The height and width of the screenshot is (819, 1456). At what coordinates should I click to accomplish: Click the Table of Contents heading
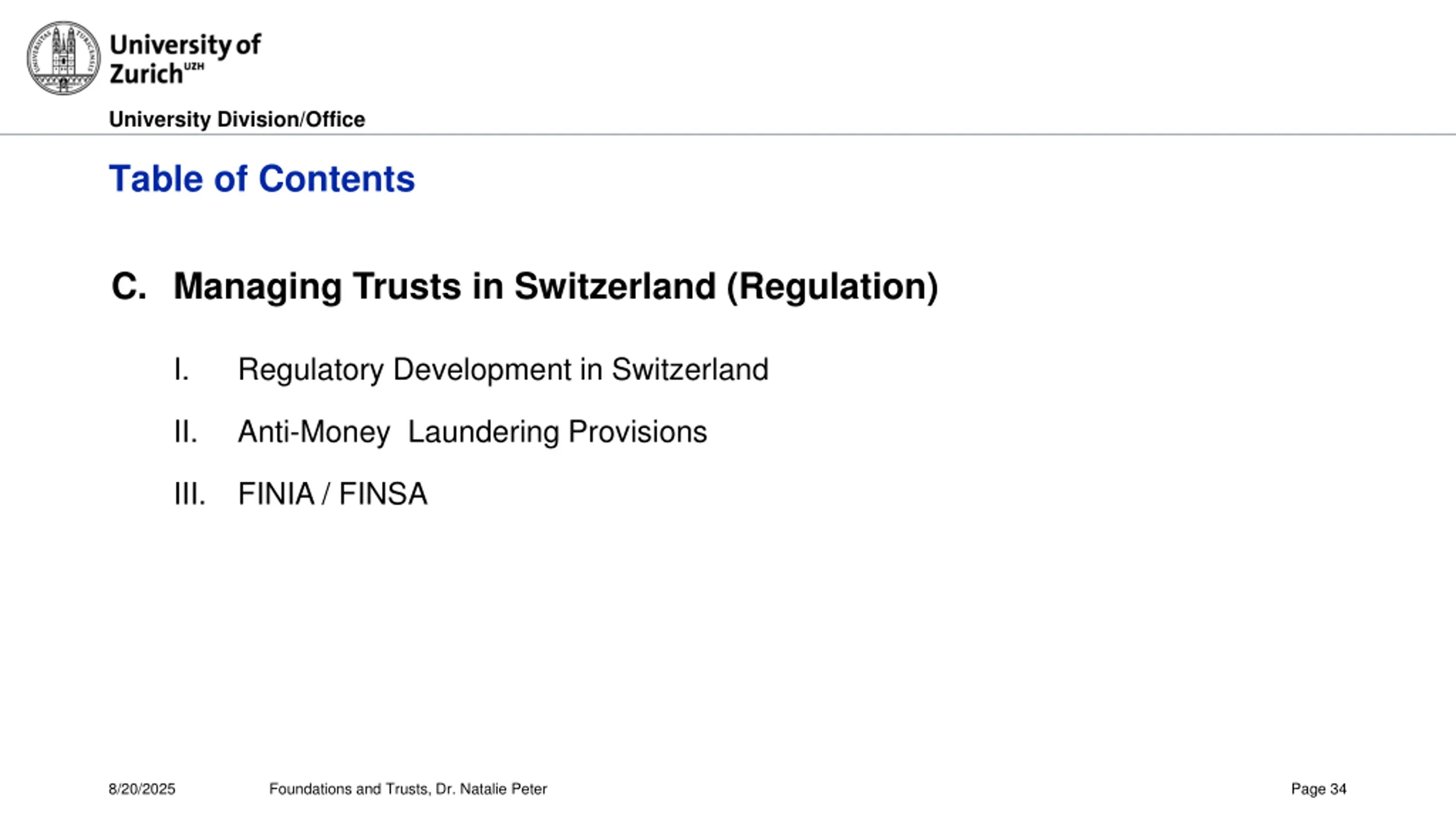coord(262,179)
